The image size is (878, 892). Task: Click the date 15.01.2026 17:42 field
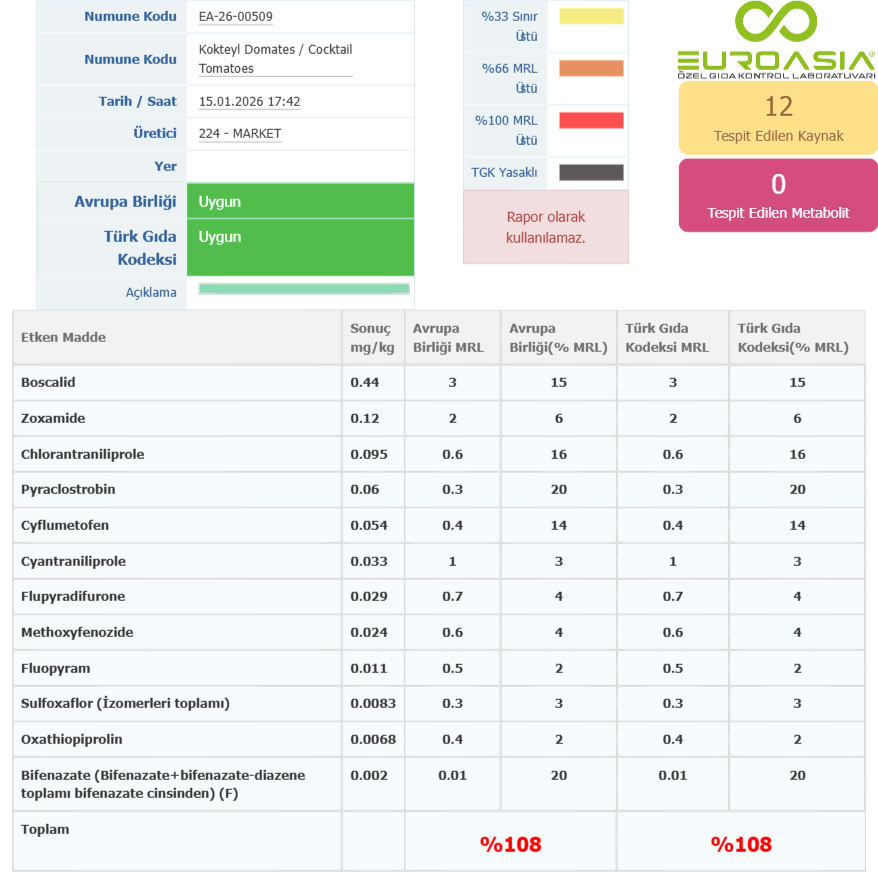[250, 102]
